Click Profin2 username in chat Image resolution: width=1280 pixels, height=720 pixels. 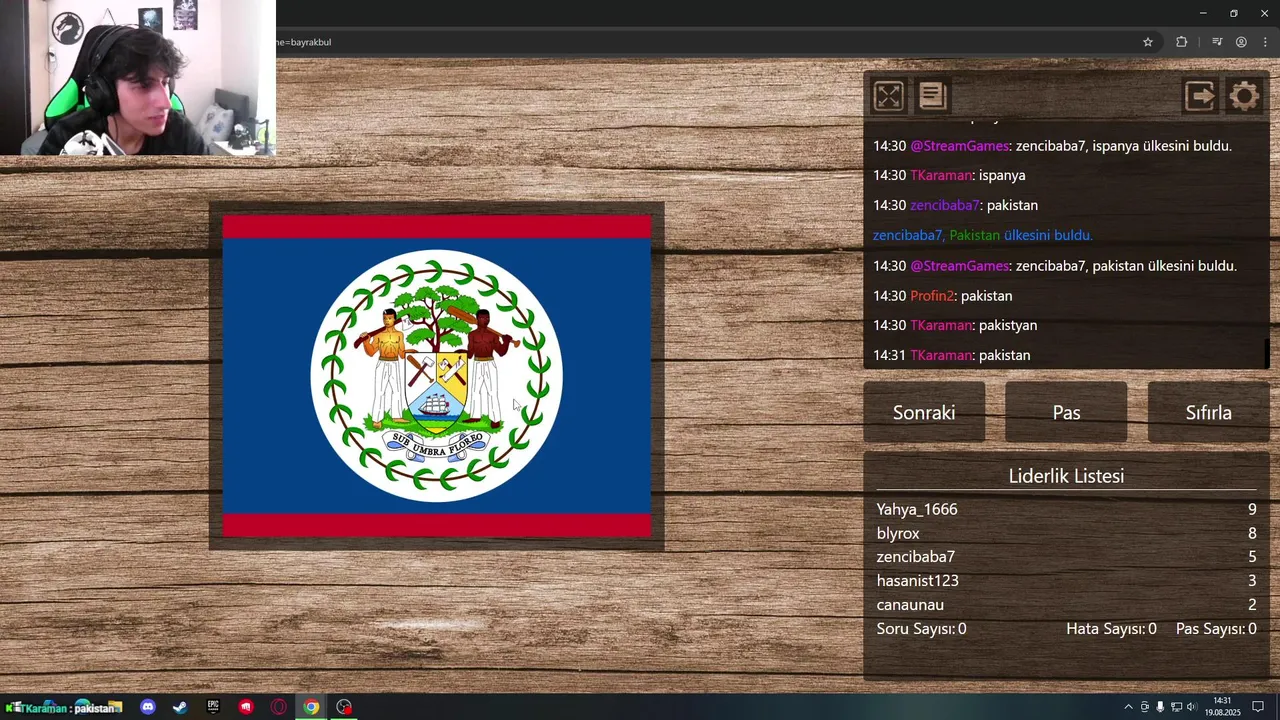933,296
